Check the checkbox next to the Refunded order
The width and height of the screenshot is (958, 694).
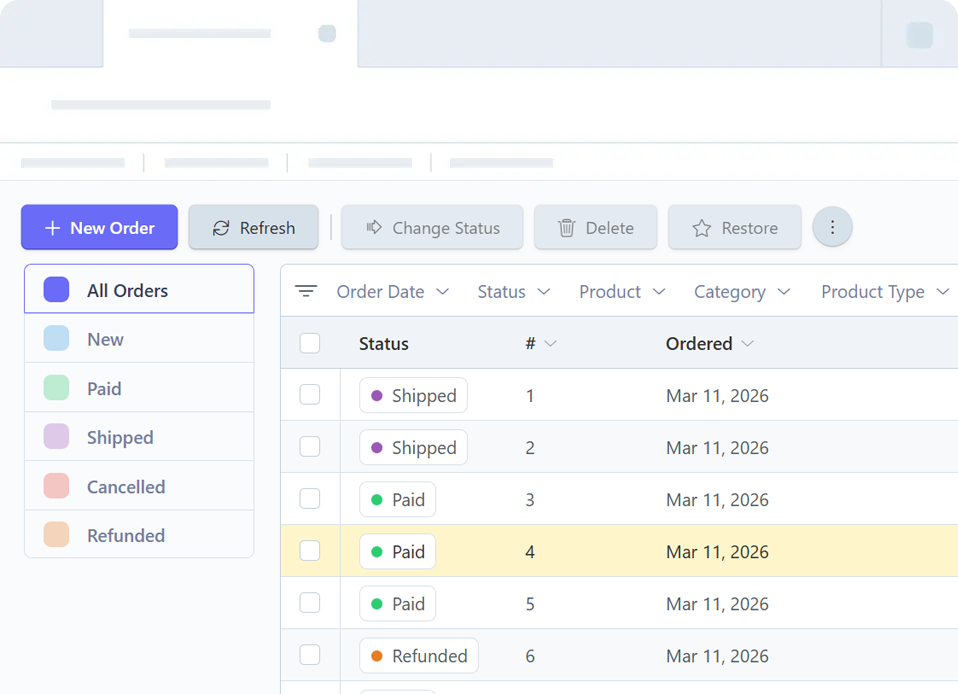click(x=310, y=655)
